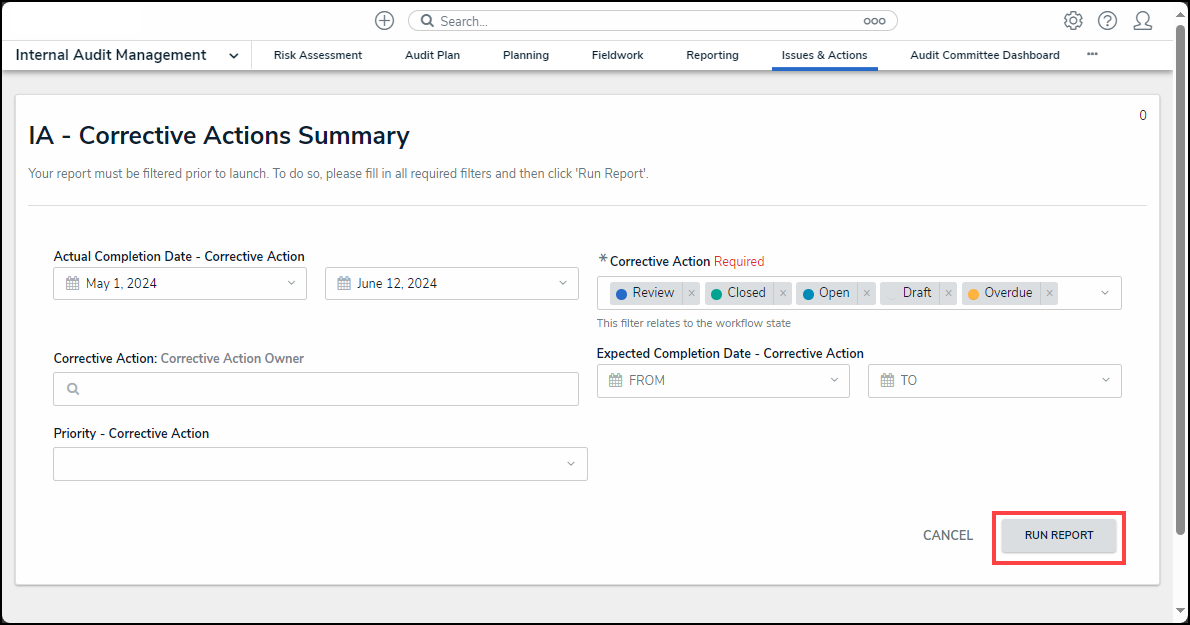The width and height of the screenshot is (1190, 625).
Task: Open Expected Completion Date FROM picker
Action: point(722,380)
